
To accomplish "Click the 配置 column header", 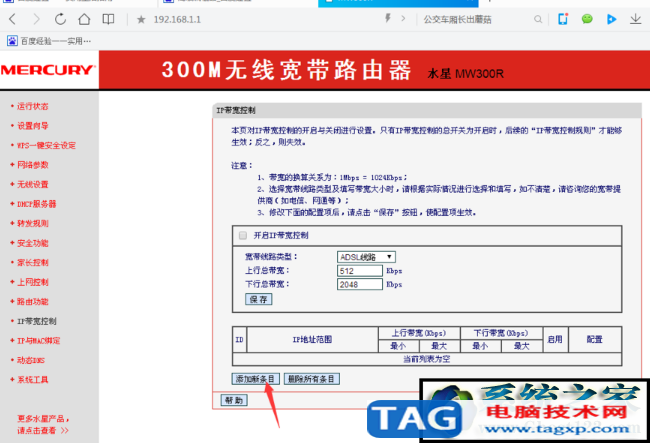I will coord(594,340).
